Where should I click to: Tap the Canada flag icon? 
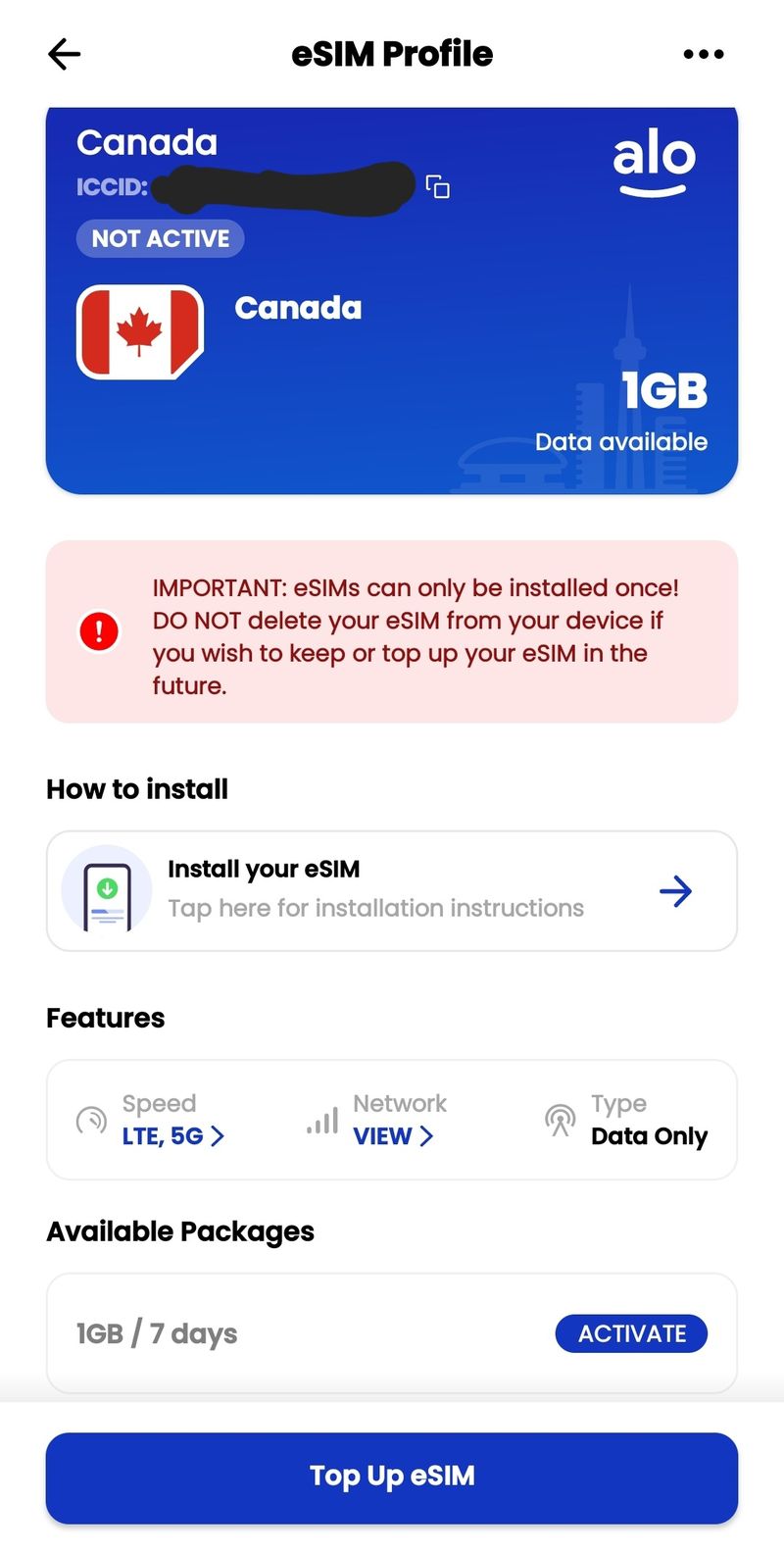pyautogui.click(x=140, y=332)
